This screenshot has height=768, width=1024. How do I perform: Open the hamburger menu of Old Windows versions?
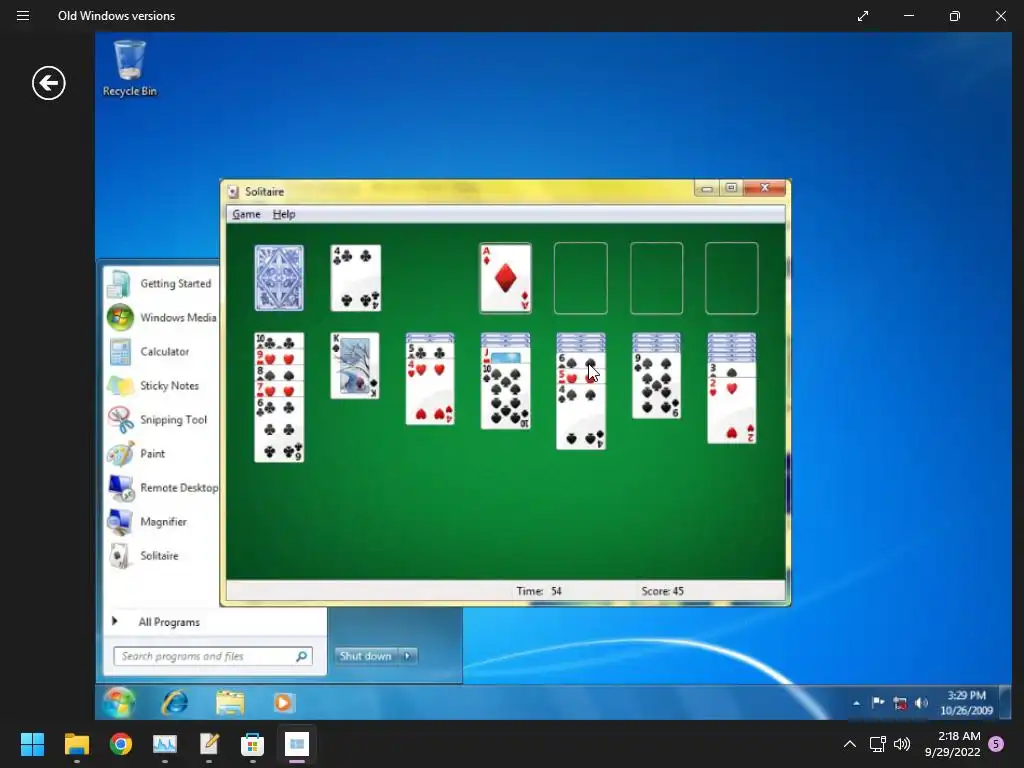tap(23, 16)
